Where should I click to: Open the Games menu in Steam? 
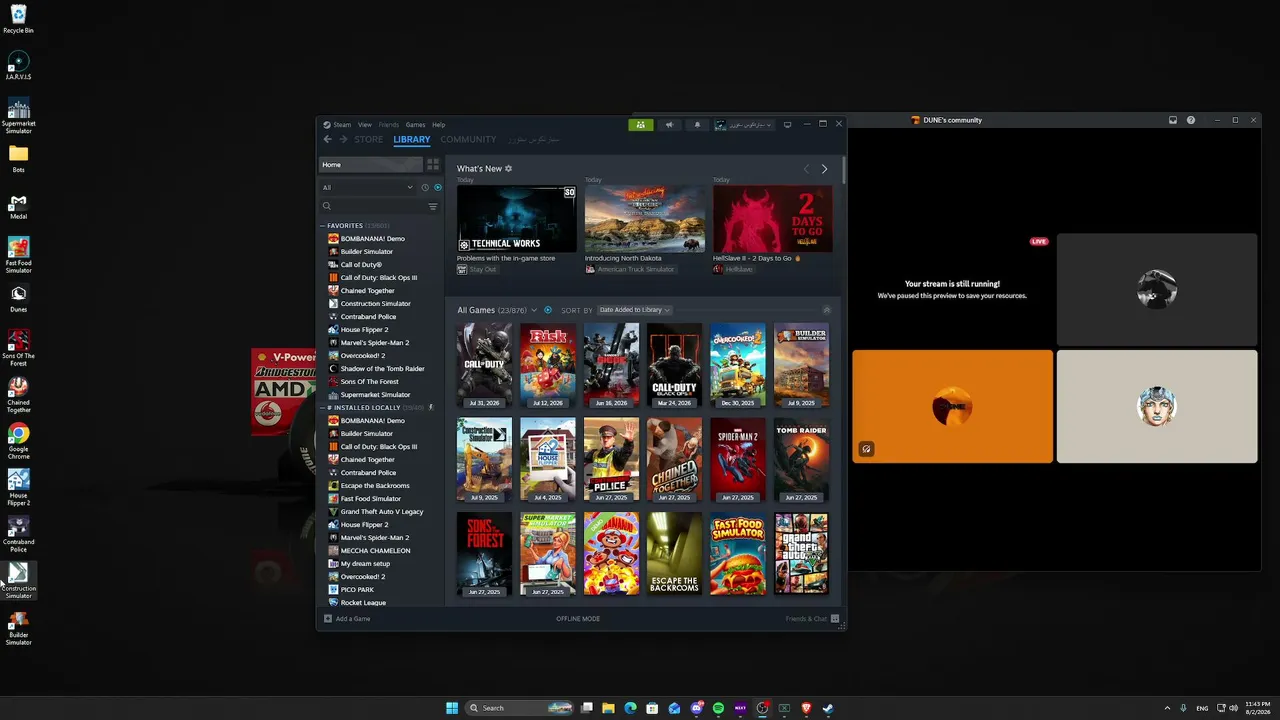pyautogui.click(x=415, y=125)
